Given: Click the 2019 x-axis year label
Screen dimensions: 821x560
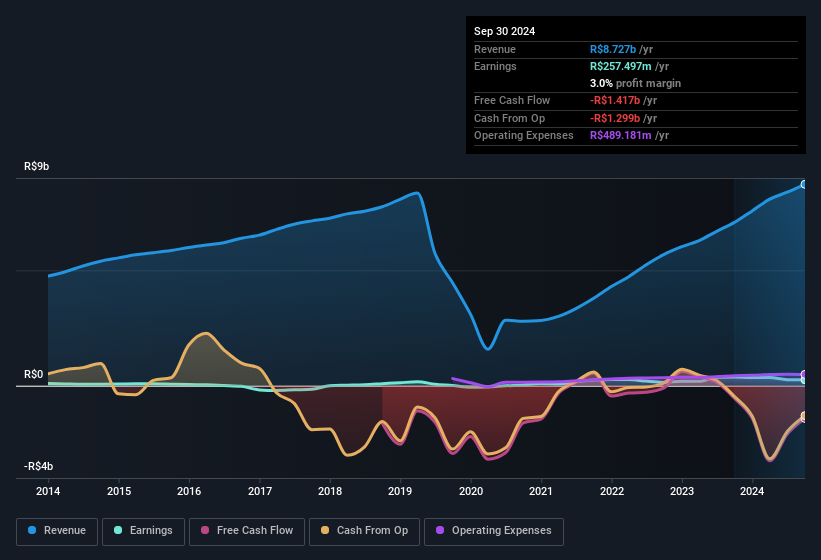Looking at the screenshot, I should coord(400,491).
